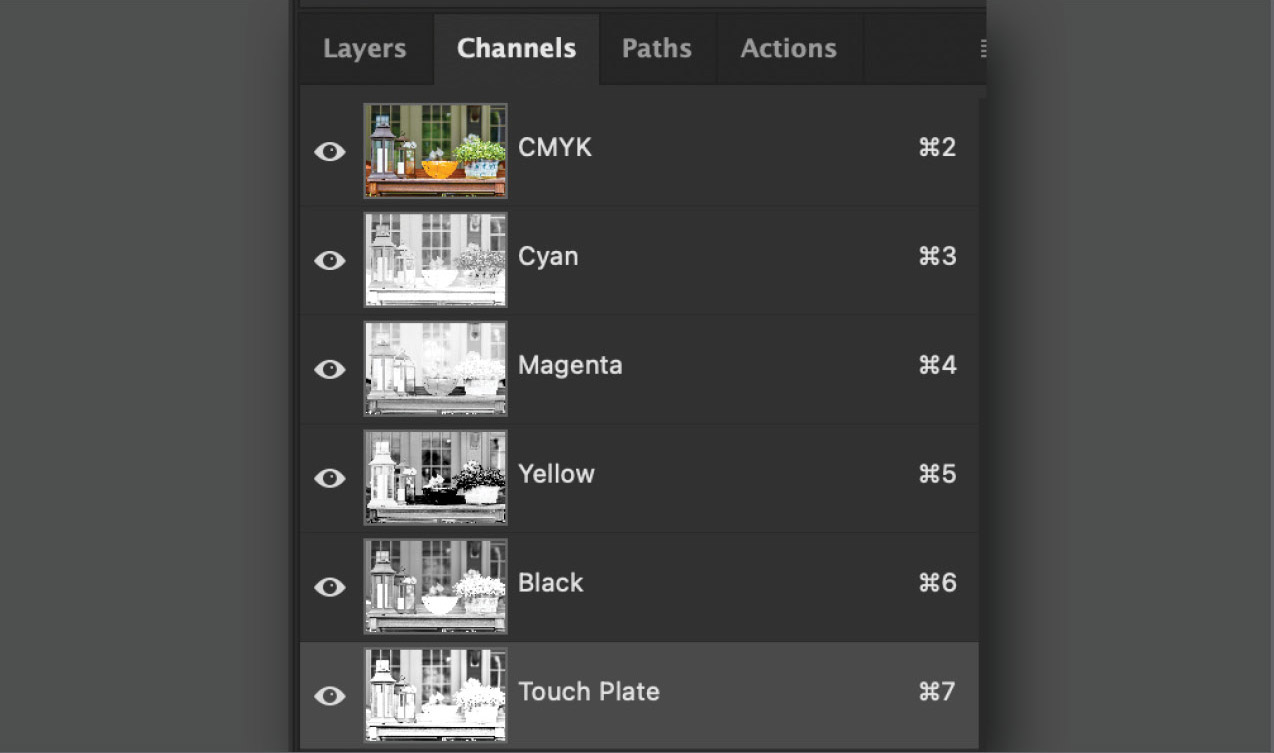1274x753 pixels.
Task: Hide the Touch Plate spot channel
Action: 330,696
